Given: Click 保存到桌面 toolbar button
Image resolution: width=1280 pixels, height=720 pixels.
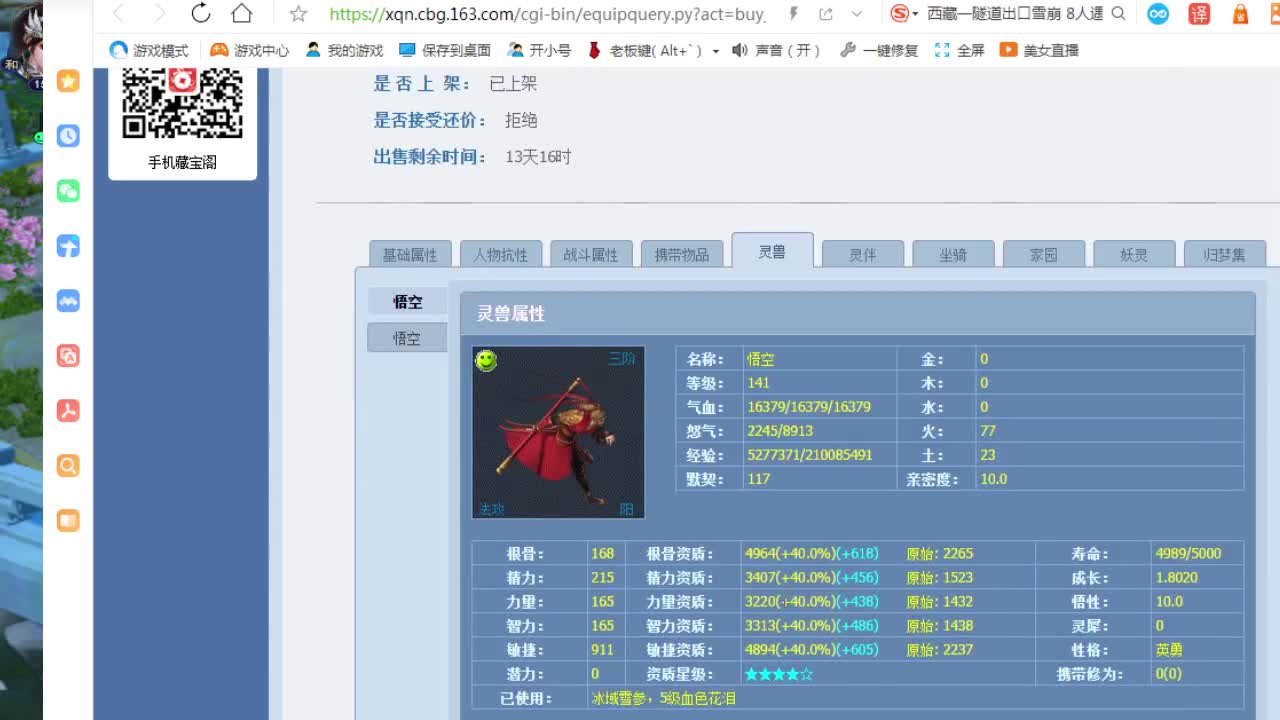Looking at the screenshot, I should click(445, 50).
